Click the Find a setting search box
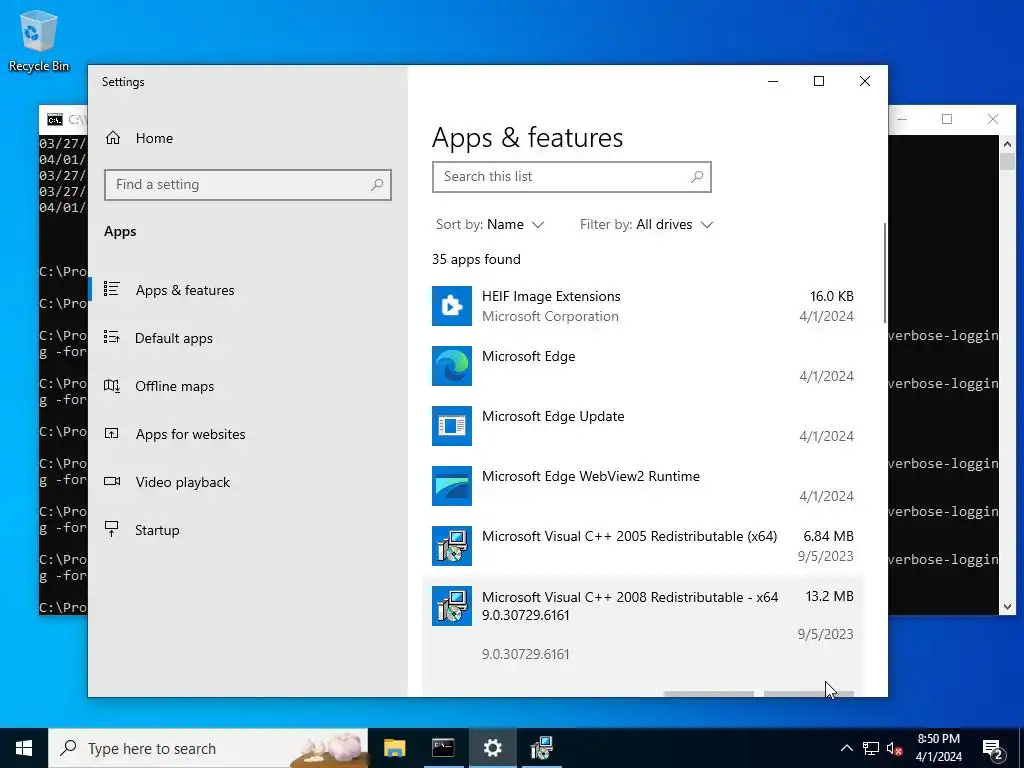1024x768 pixels. click(x=248, y=185)
